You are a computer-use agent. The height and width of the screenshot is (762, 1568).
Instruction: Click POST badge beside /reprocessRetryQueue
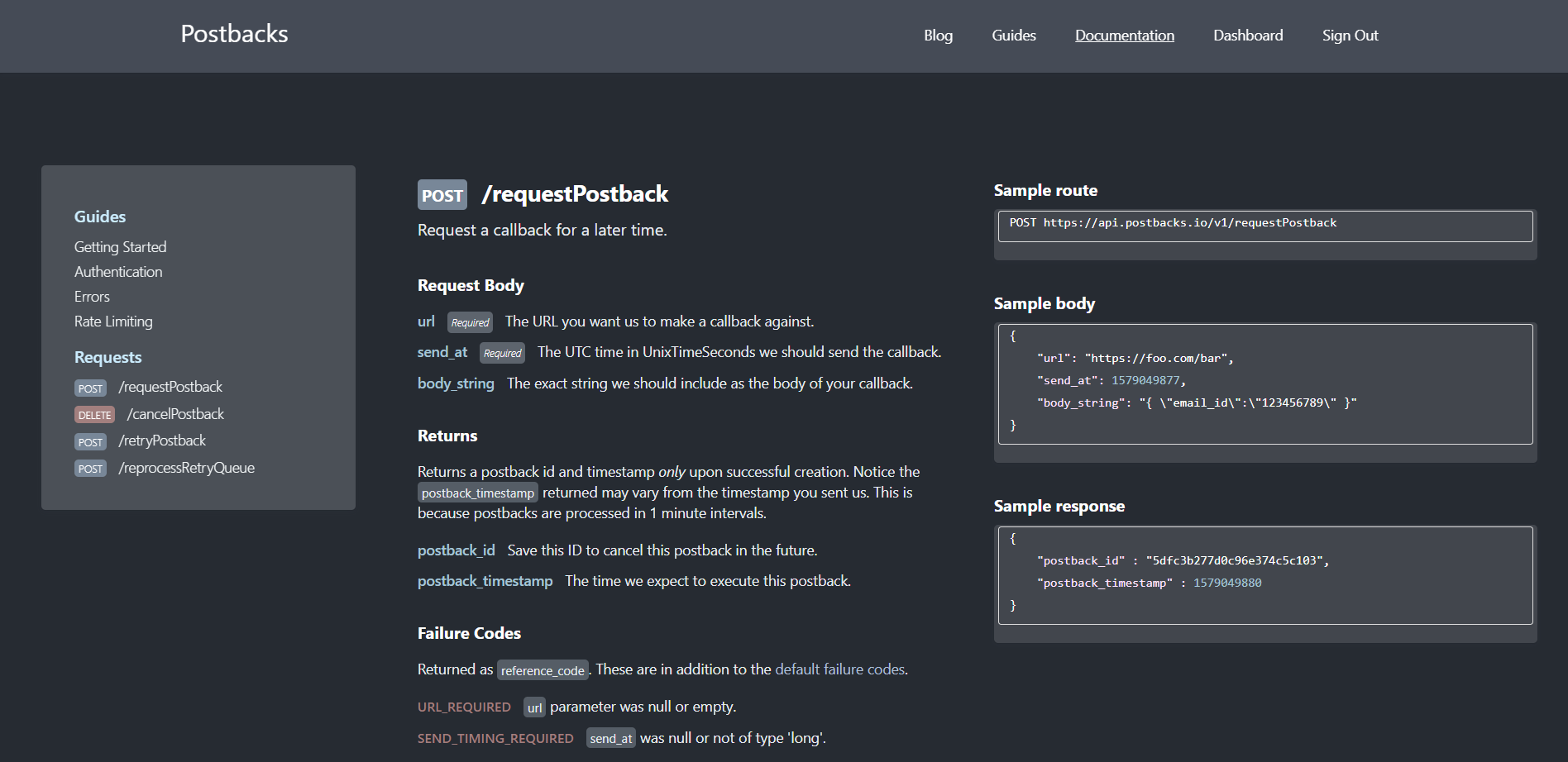click(90, 469)
